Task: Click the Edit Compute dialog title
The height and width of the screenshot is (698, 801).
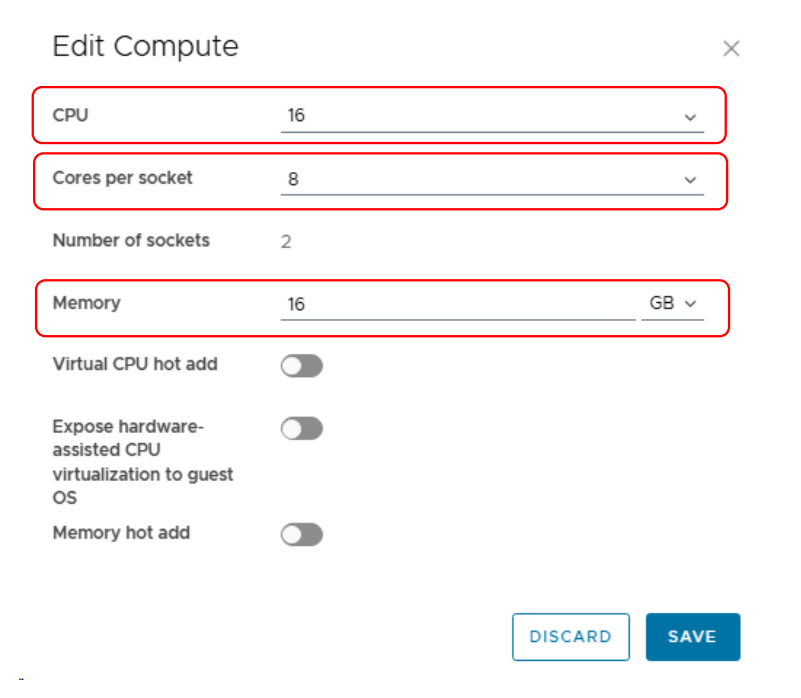Action: [145, 46]
